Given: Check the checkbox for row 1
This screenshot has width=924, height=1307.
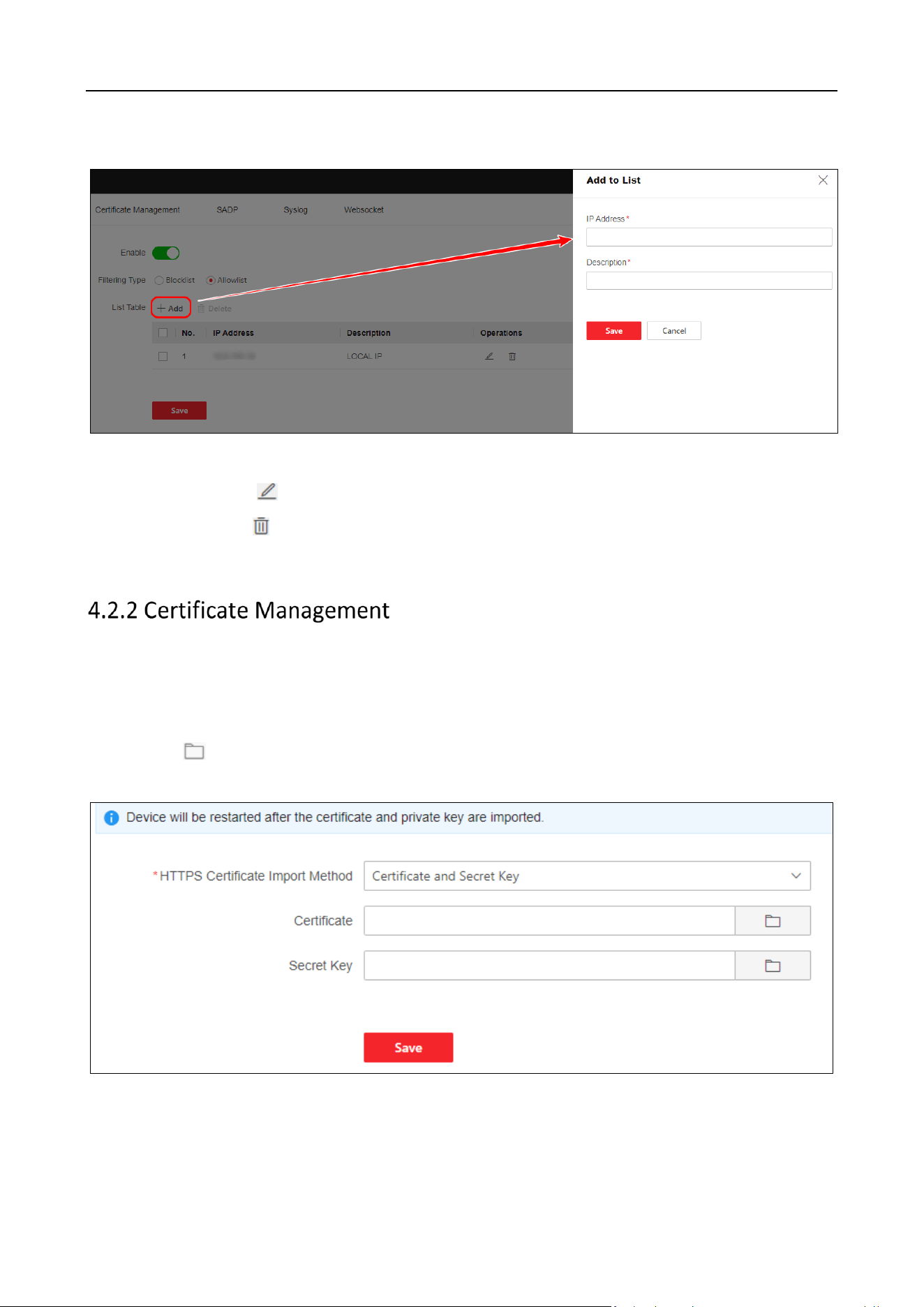Looking at the screenshot, I should tap(163, 356).
